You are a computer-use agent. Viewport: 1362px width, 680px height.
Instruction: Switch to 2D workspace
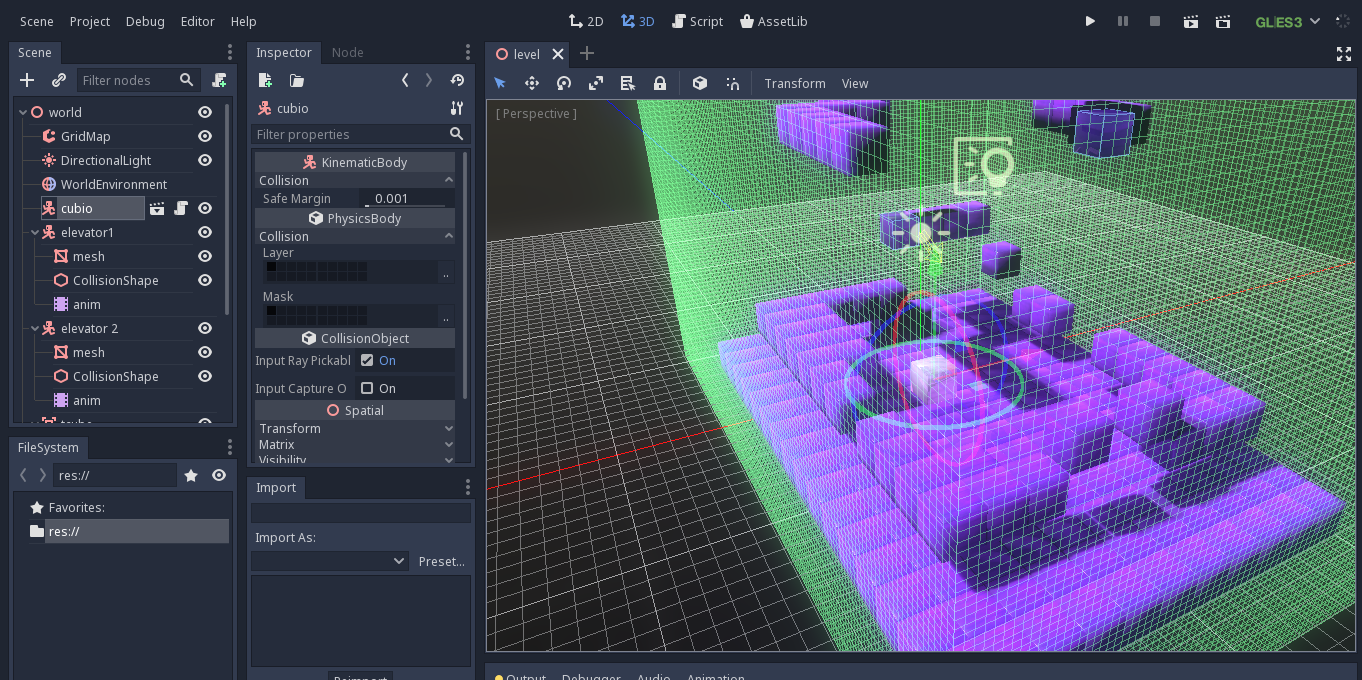(x=586, y=21)
